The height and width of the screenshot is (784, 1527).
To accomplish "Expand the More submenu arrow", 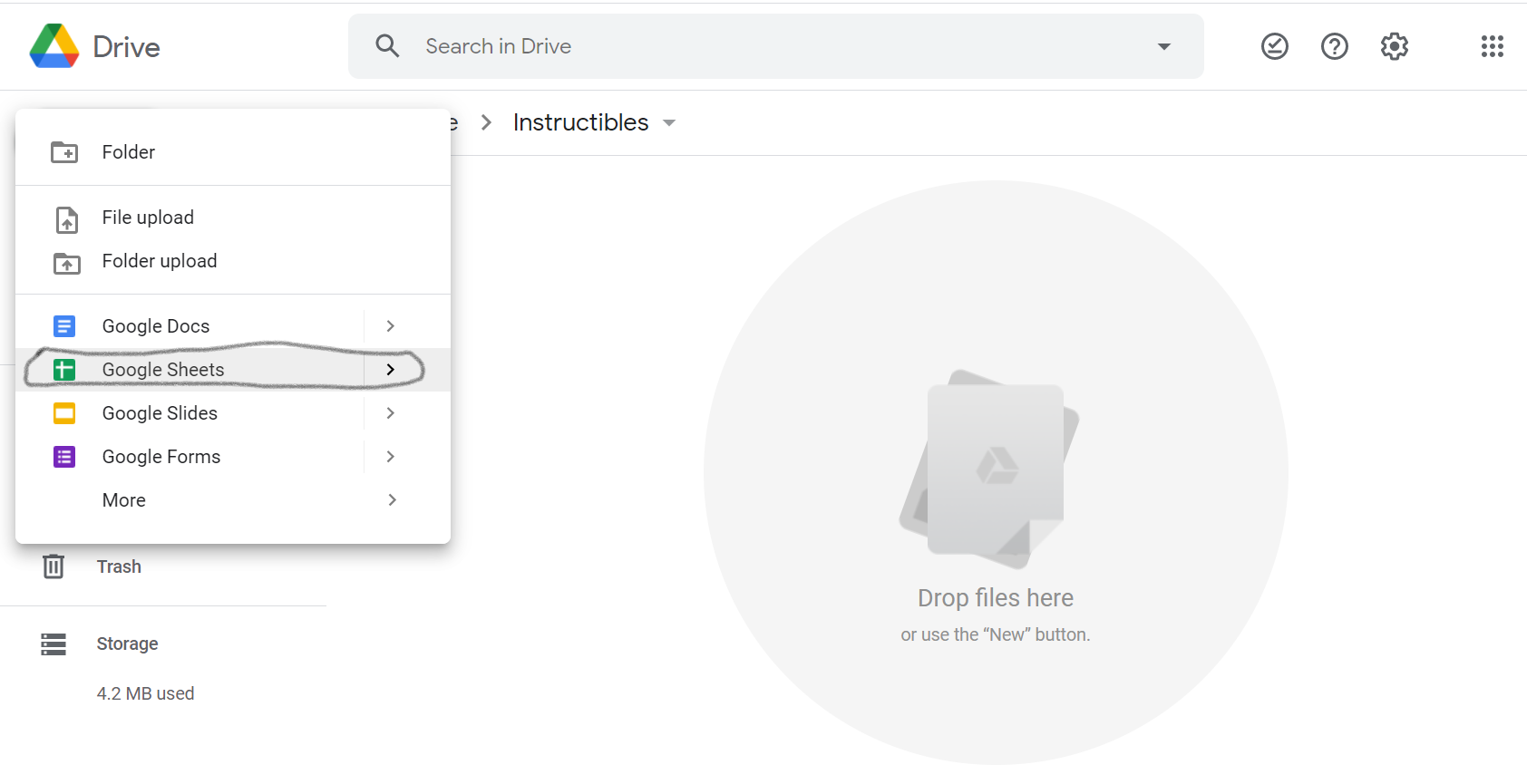I will (392, 500).
